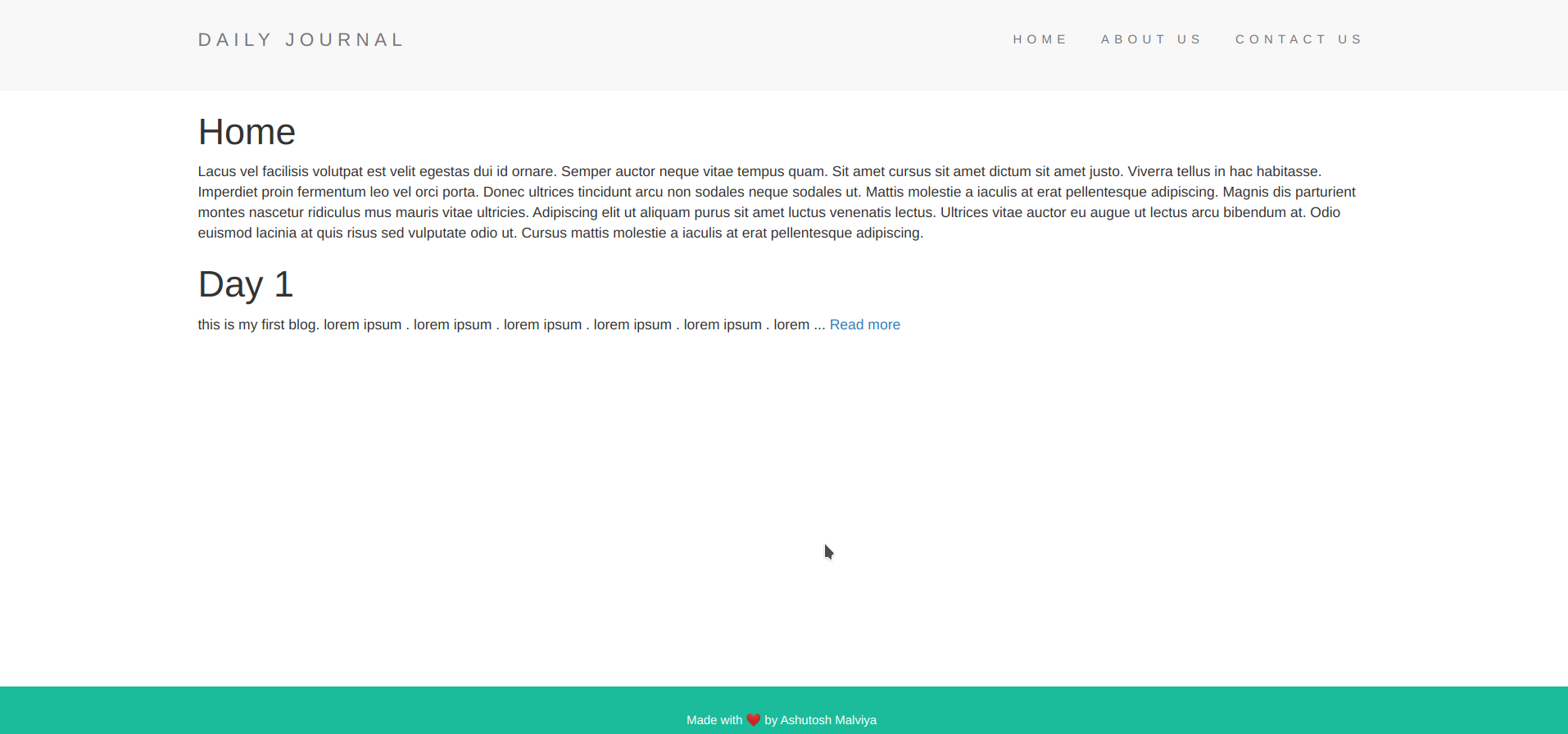The width and height of the screenshot is (1568, 734).
Task: Click 'Magnis dis parturient' in the intro paragraph
Action: [1289, 192]
